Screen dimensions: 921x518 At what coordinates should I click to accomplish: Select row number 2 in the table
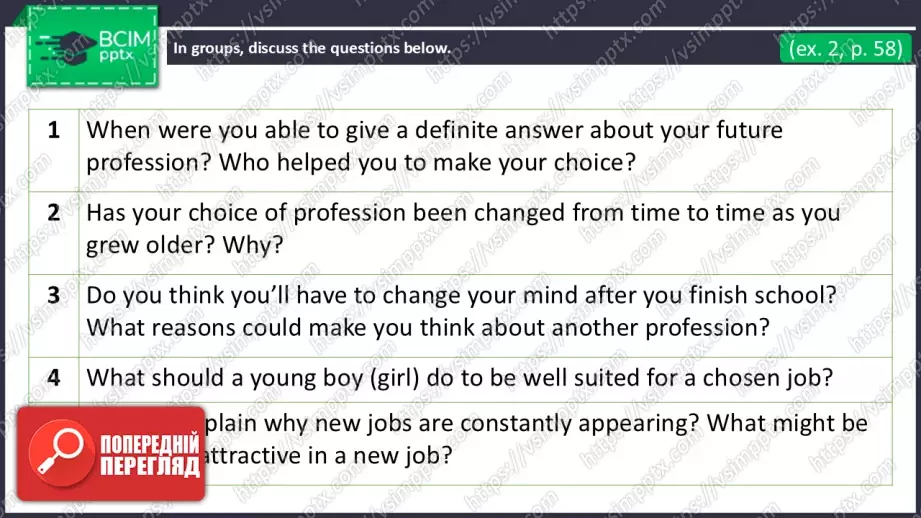click(54, 212)
